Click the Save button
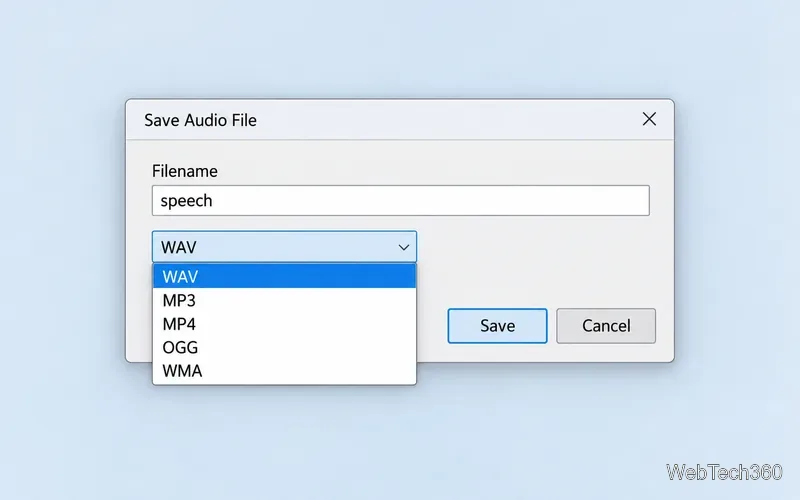Image resolution: width=800 pixels, height=500 pixels. pos(497,326)
